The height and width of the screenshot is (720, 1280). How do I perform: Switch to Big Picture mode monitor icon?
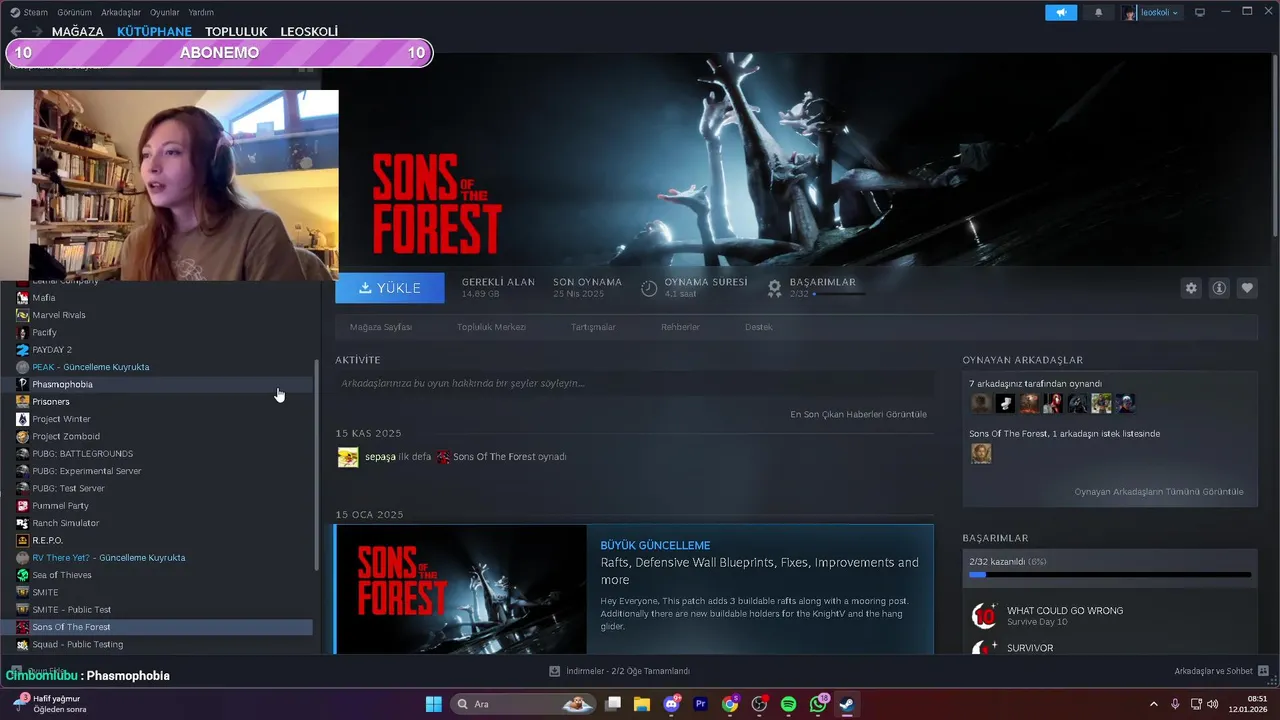[x=1200, y=13]
